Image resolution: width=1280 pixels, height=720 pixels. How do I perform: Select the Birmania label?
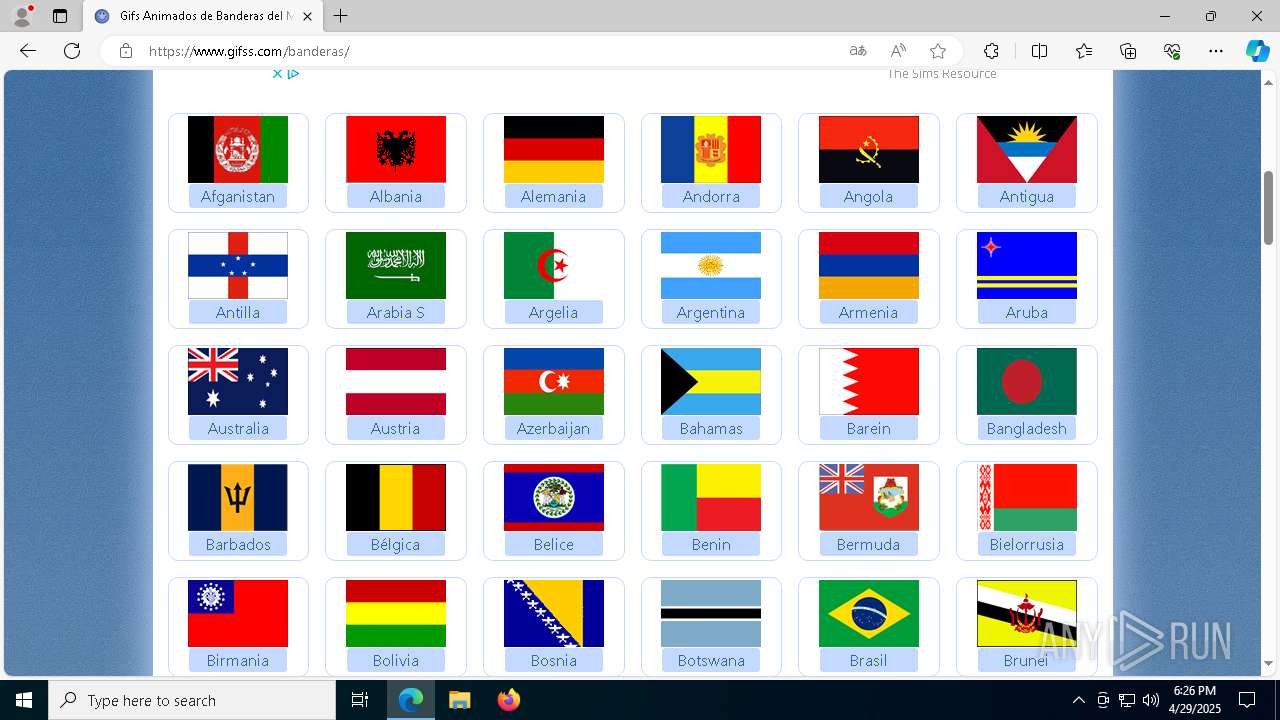pos(238,661)
